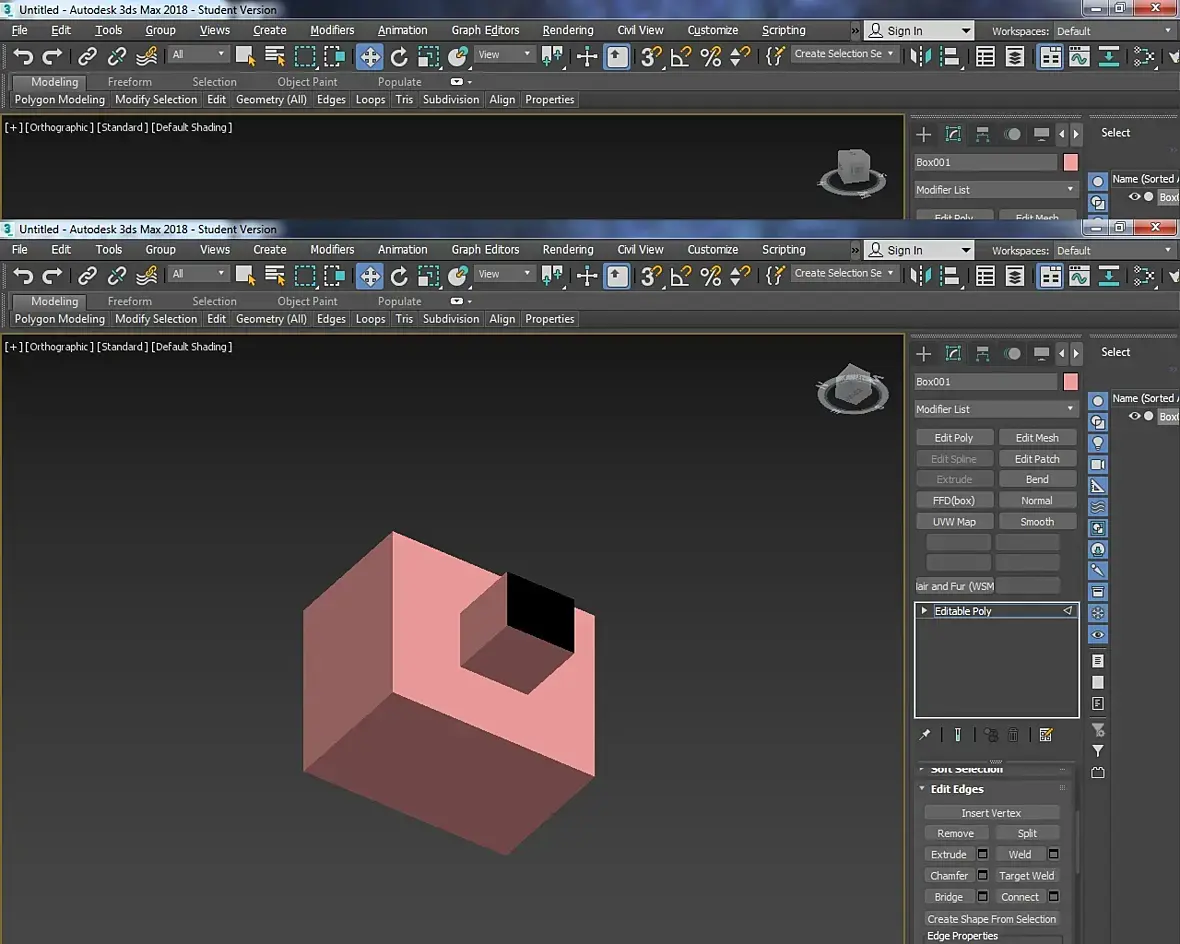This screenshot has height=944, width=1180.
Task: Click the Target Weld button
Action: [x=1027, y=876]
